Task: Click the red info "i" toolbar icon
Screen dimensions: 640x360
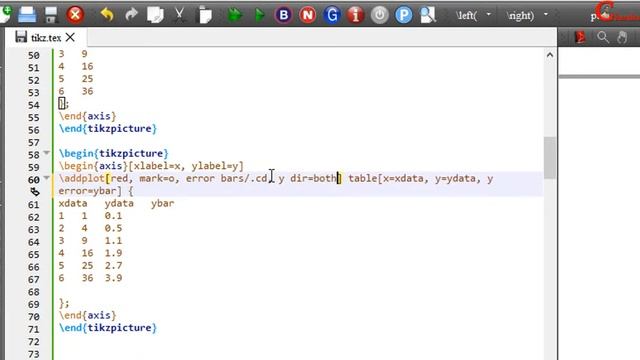Action: click(x=356, y=16)
